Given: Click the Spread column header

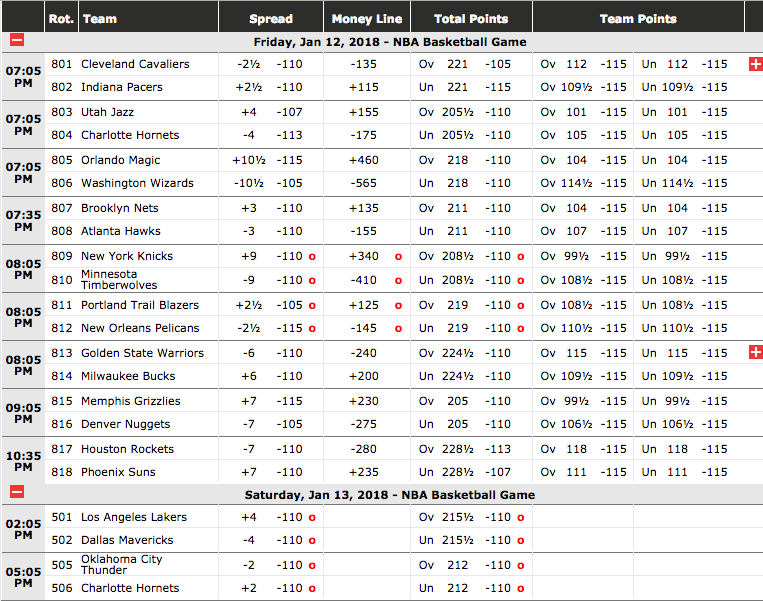Looking at the screenshot, I should (x=271, y=19).
